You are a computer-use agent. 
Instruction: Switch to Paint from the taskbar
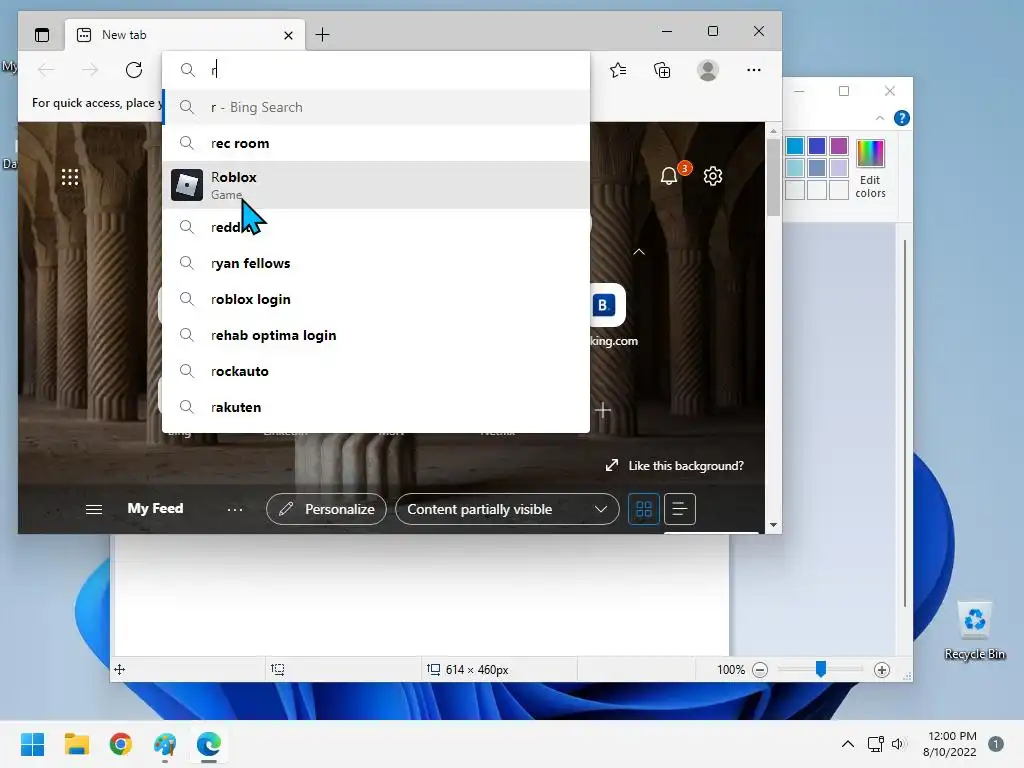[x=165, y=744]
